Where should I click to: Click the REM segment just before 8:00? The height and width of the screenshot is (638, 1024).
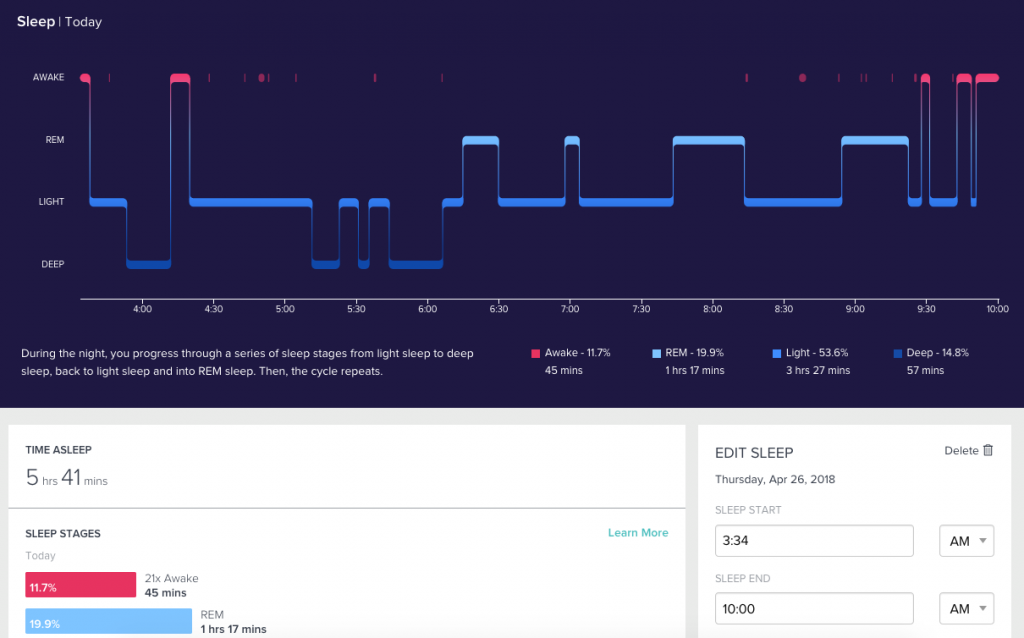coord(709,140)
